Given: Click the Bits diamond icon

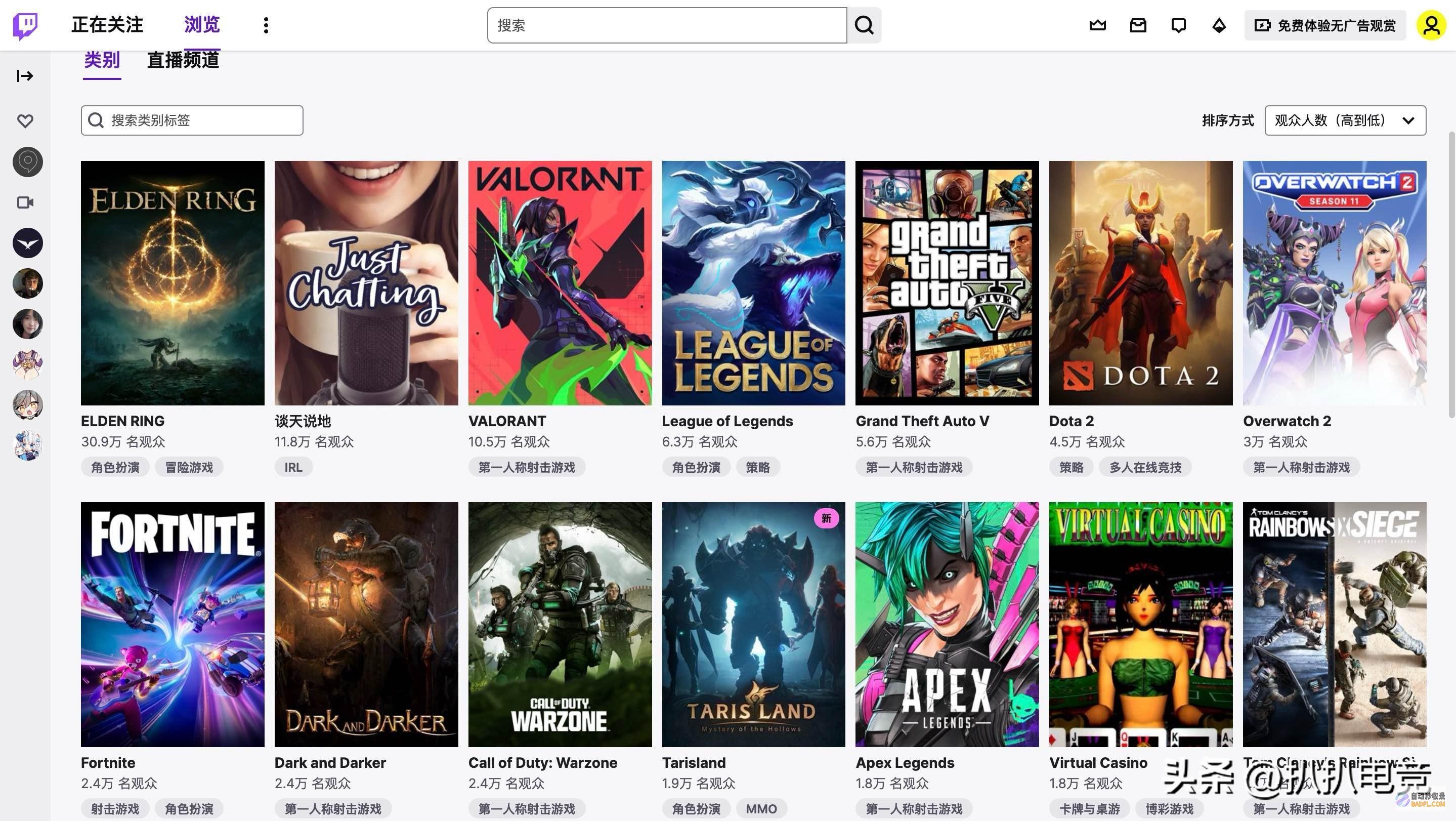Looking at the screenshot, I should [1219, 25].
